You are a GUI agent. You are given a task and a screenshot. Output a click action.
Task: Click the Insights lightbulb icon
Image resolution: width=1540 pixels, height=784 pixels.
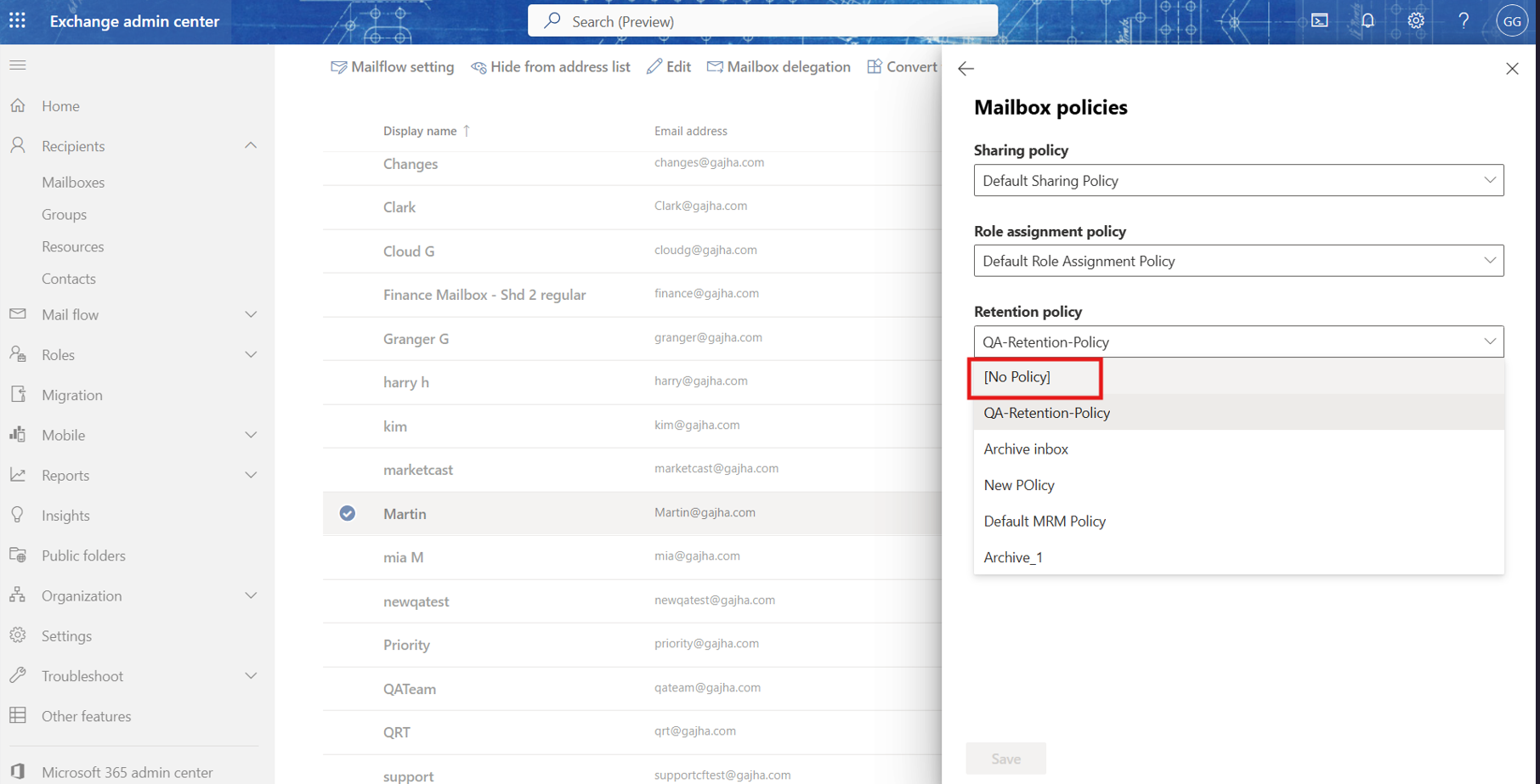[x=18, y=515]
